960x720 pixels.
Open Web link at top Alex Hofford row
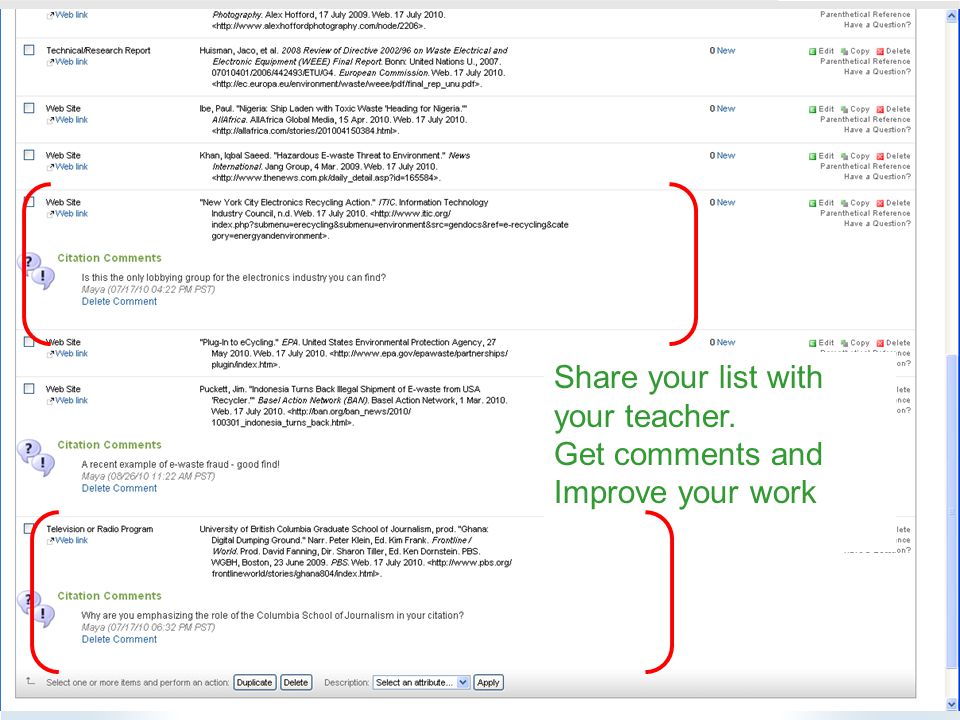tap(72, 15)
